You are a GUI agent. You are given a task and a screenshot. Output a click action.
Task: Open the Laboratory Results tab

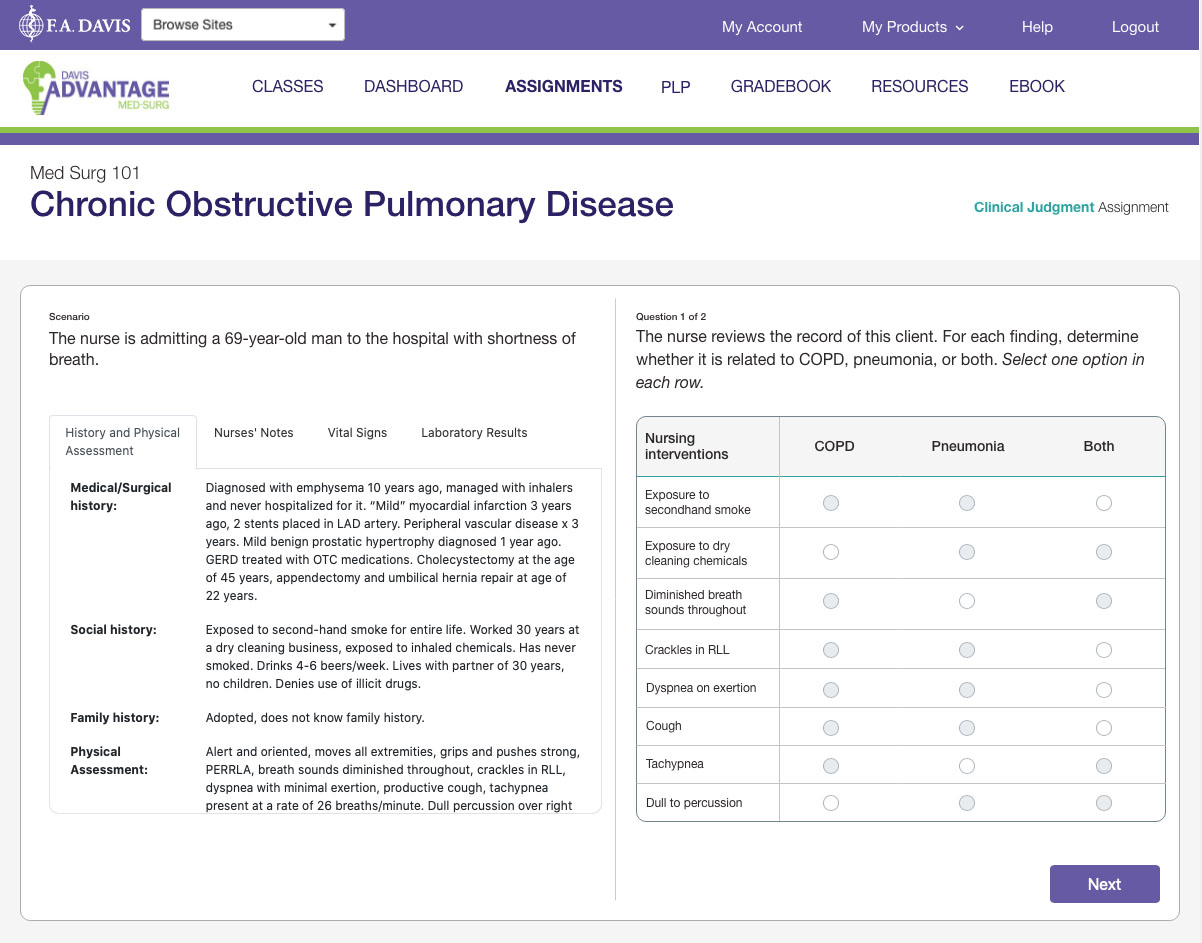[474, 433]
